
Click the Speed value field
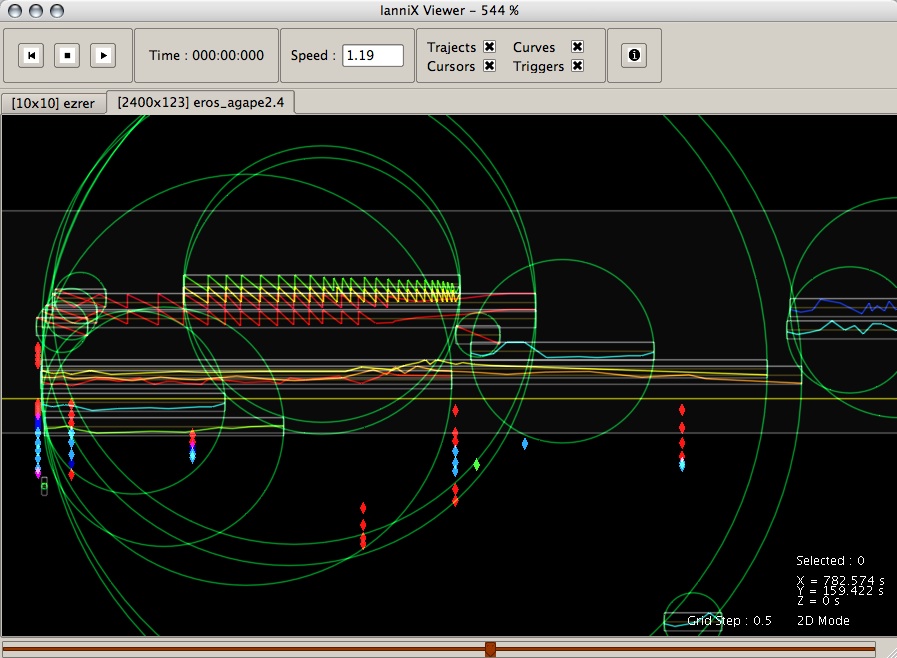pos(372,56)
